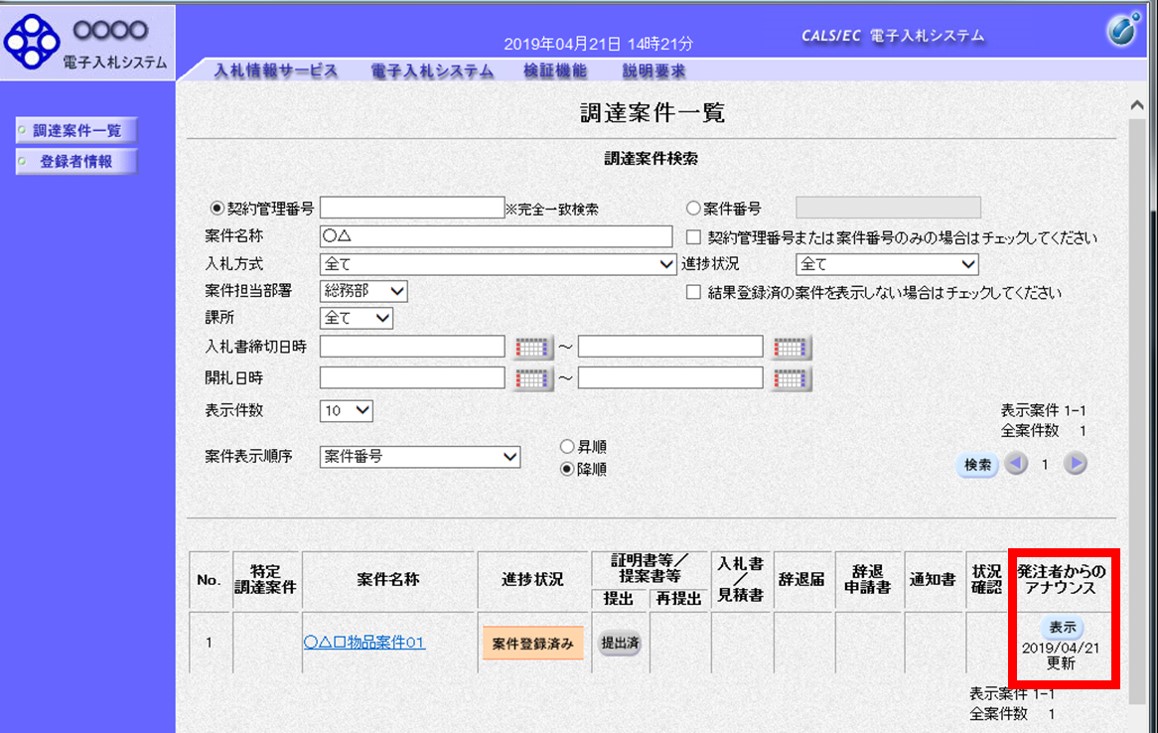Check contract or case number only checkbox
This screenshot has height=733, width=1158.
[x=693, y=237]
